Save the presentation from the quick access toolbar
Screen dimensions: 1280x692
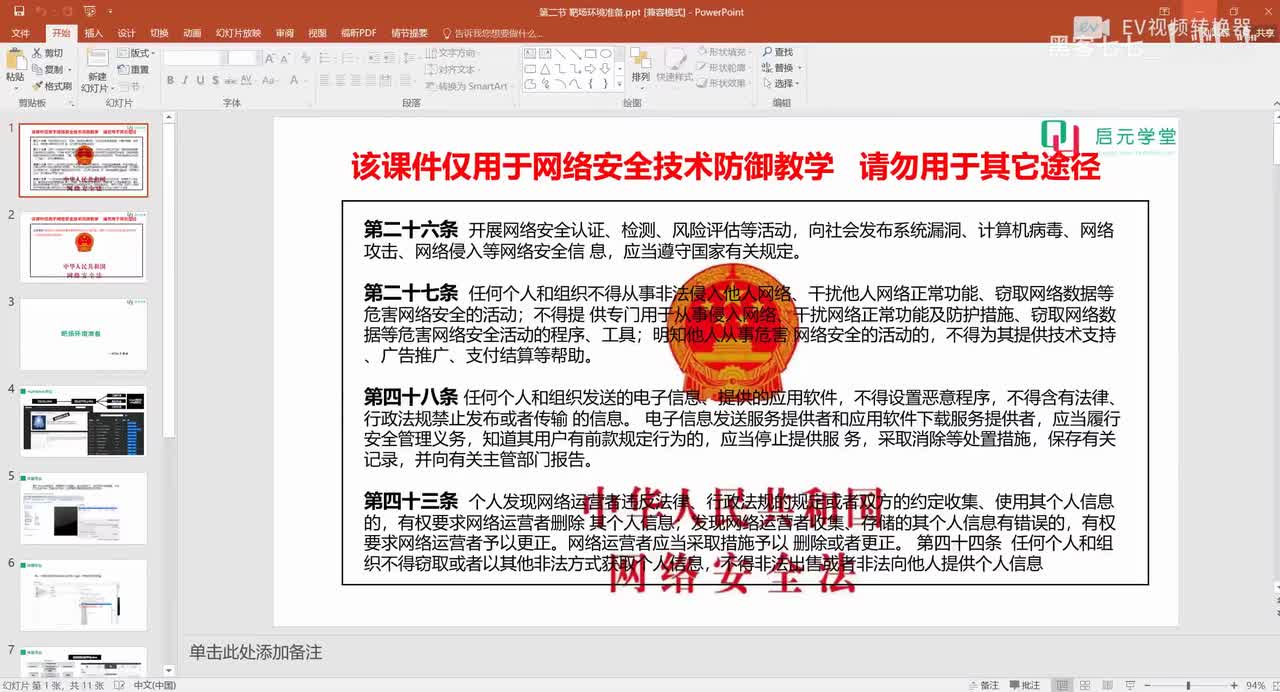click(19, 12)
